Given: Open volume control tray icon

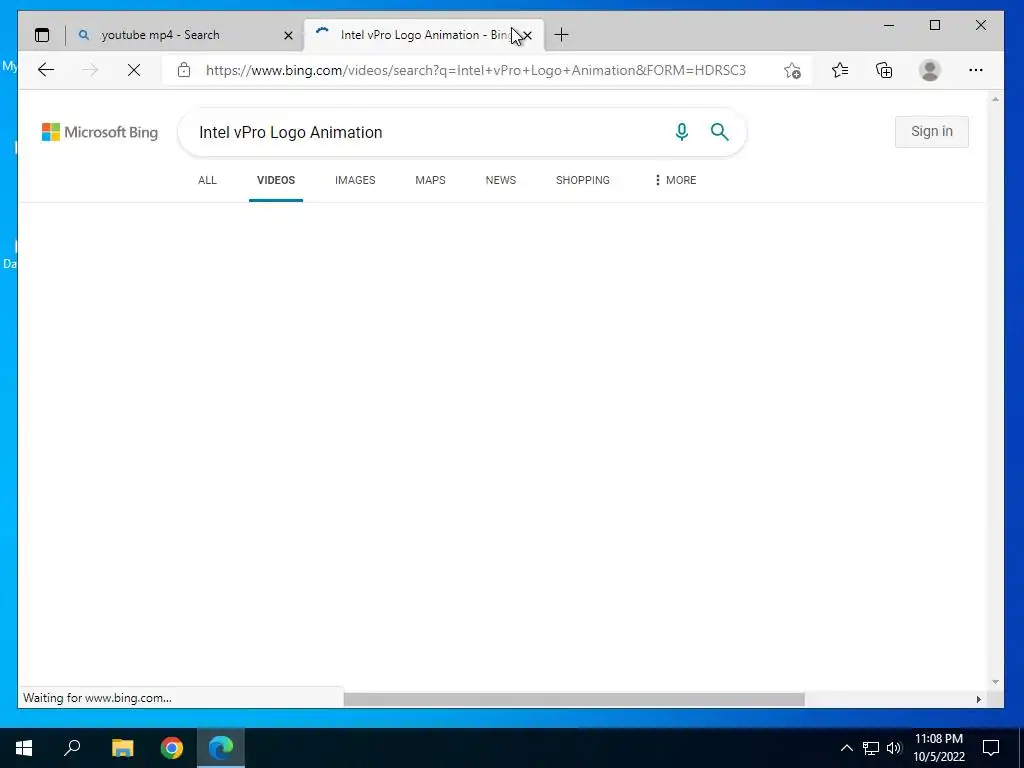Looking at the screenshot, I should click(894, 748).
